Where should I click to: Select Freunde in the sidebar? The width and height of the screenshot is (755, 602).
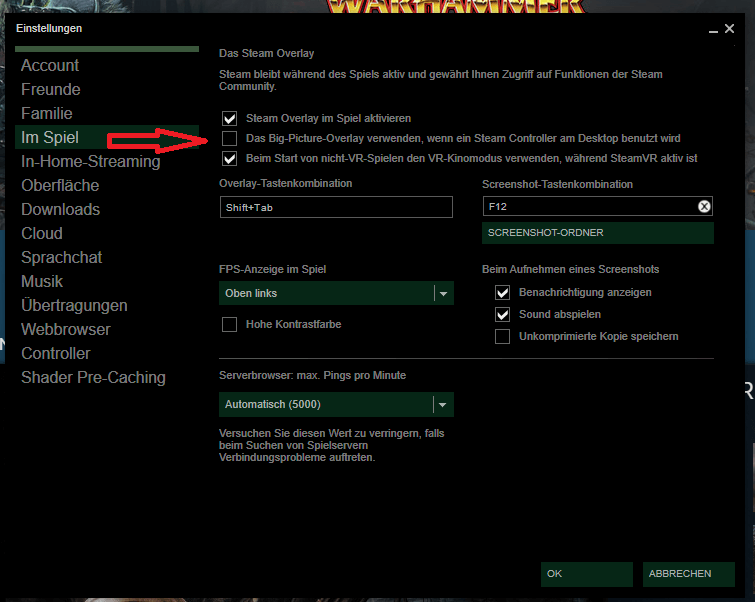[51, 90]
